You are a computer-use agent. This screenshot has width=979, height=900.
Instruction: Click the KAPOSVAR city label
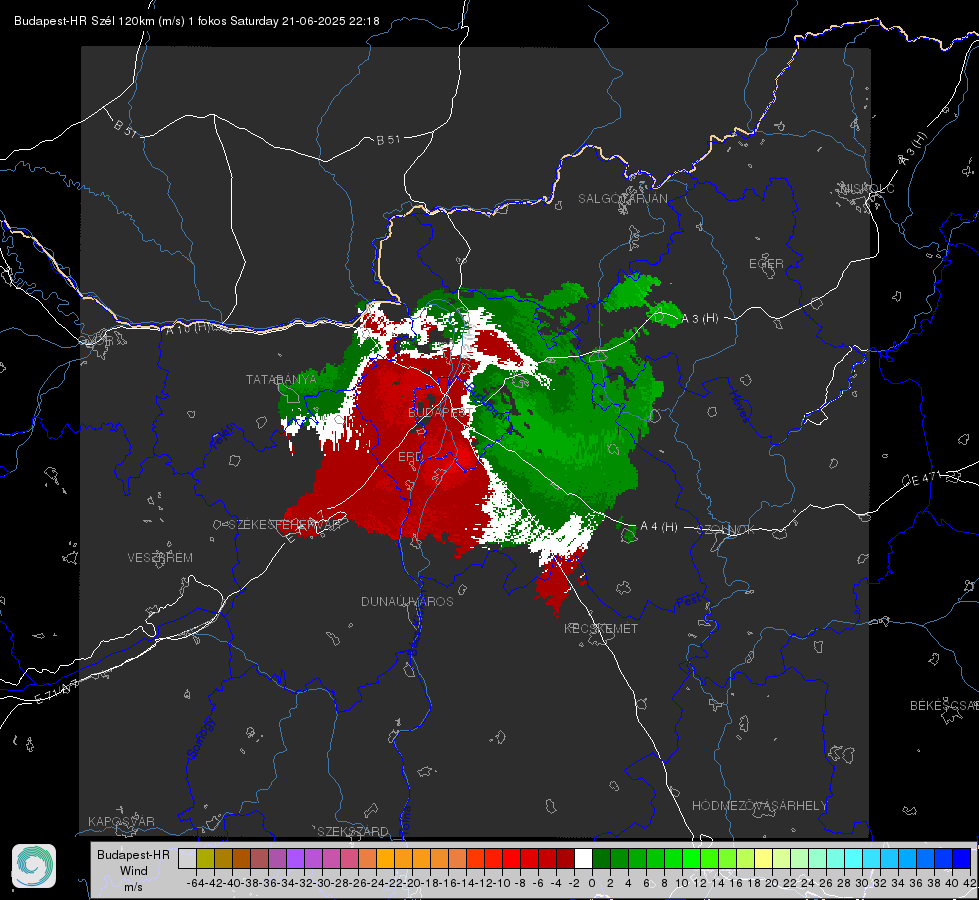pos(121,822)
